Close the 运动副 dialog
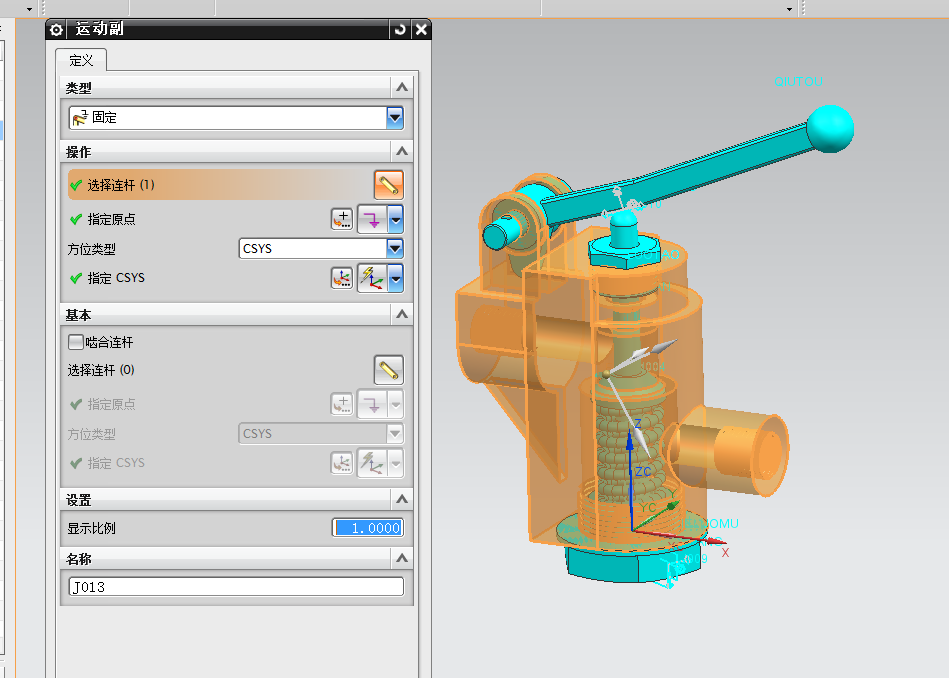This screenshot has height=678, width=949. pos(421,29)
